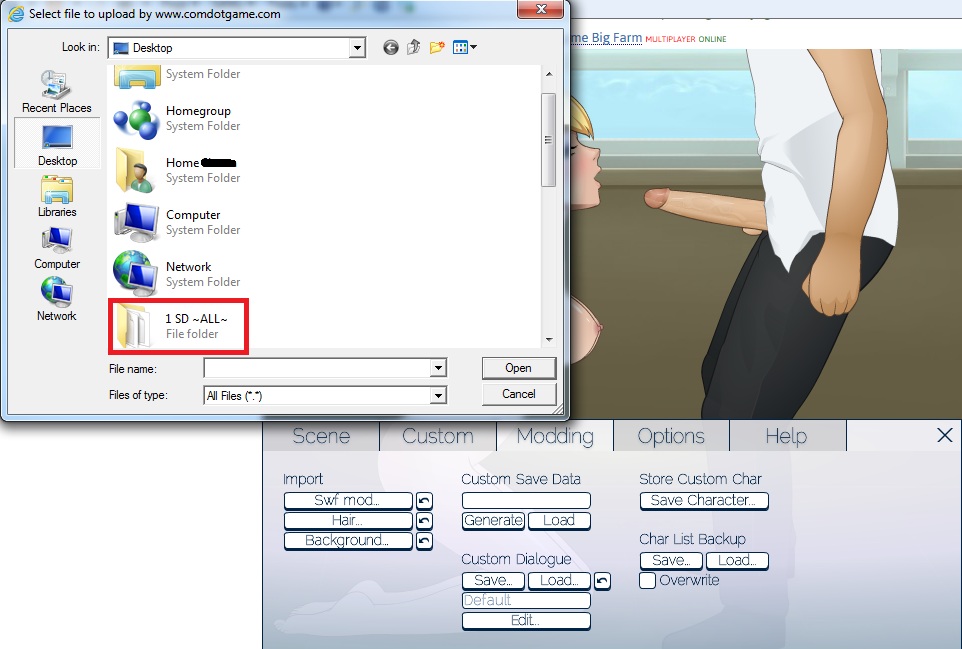Click the Custom Save Data text field

pos(526,500)
